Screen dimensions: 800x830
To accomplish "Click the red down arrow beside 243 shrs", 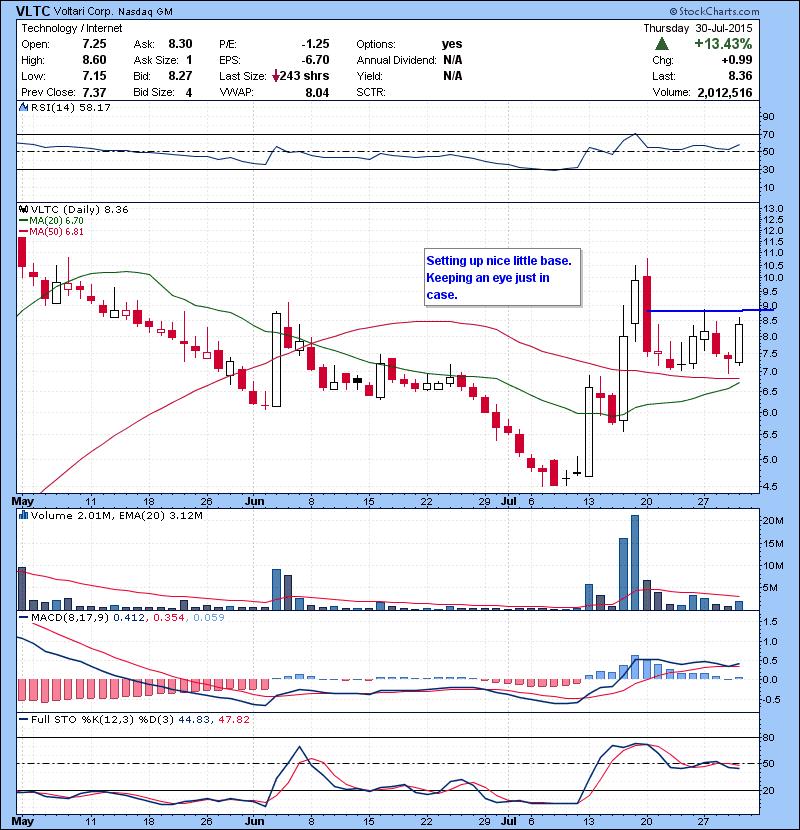I will point(276,76).
